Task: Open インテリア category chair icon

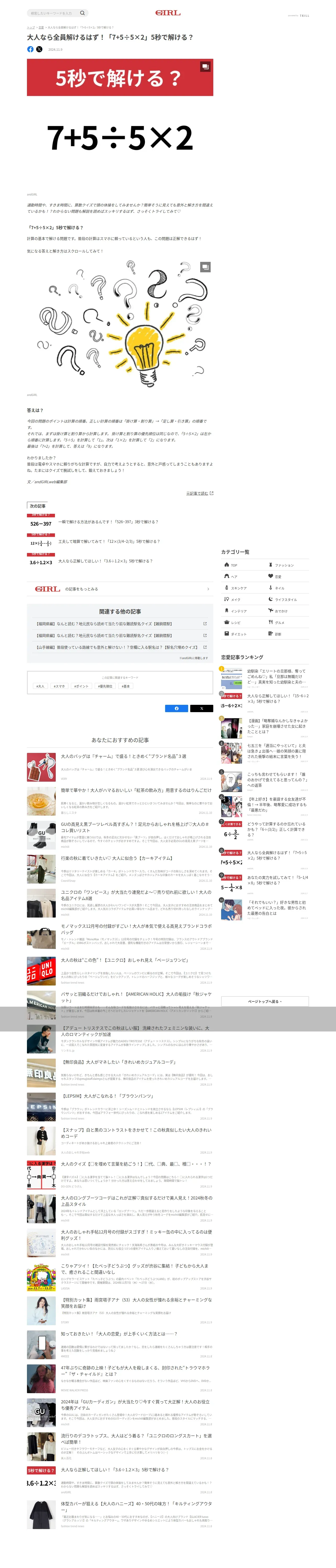Action: click(227, 610)
